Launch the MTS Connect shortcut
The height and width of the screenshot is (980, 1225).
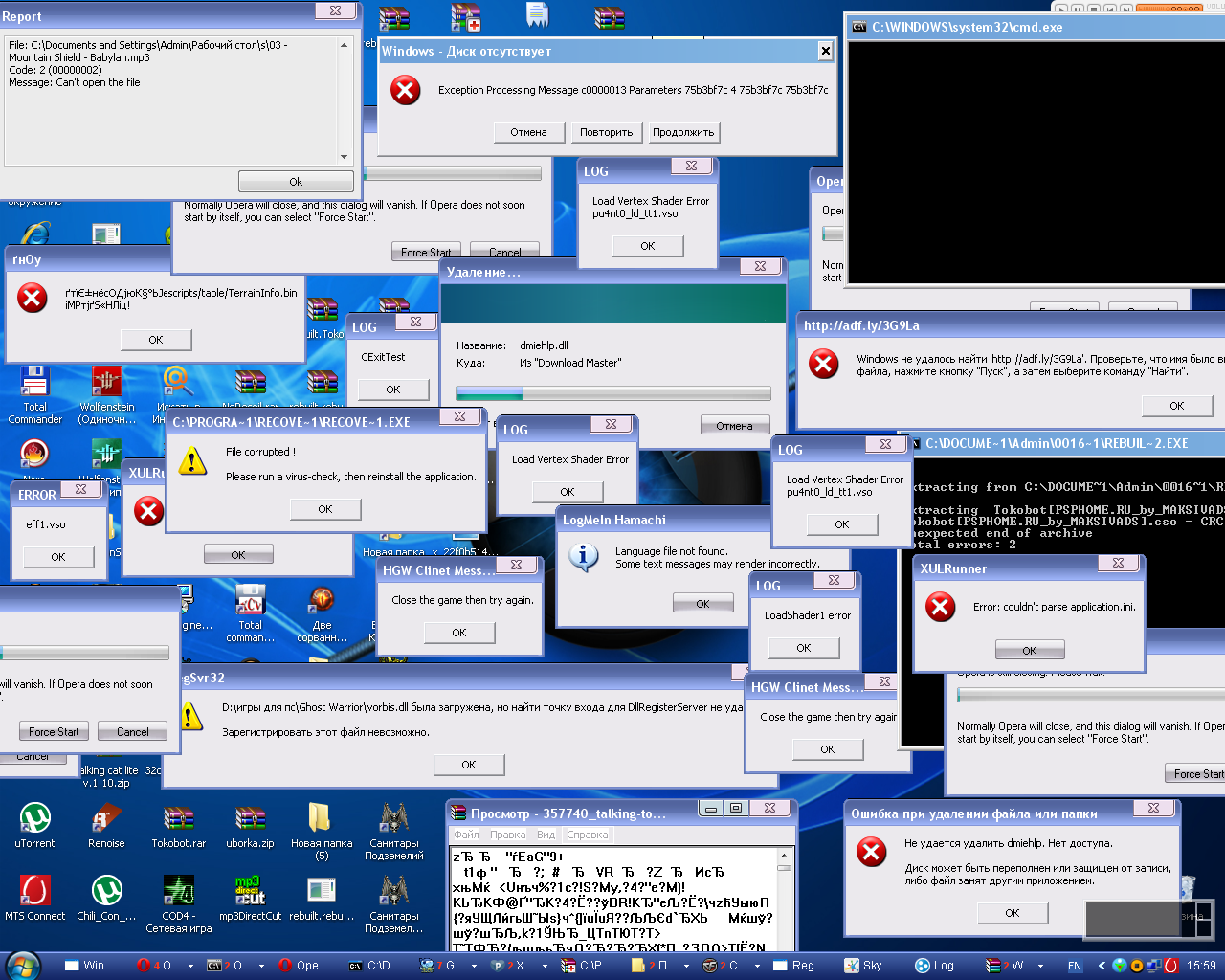pos(35,897)
